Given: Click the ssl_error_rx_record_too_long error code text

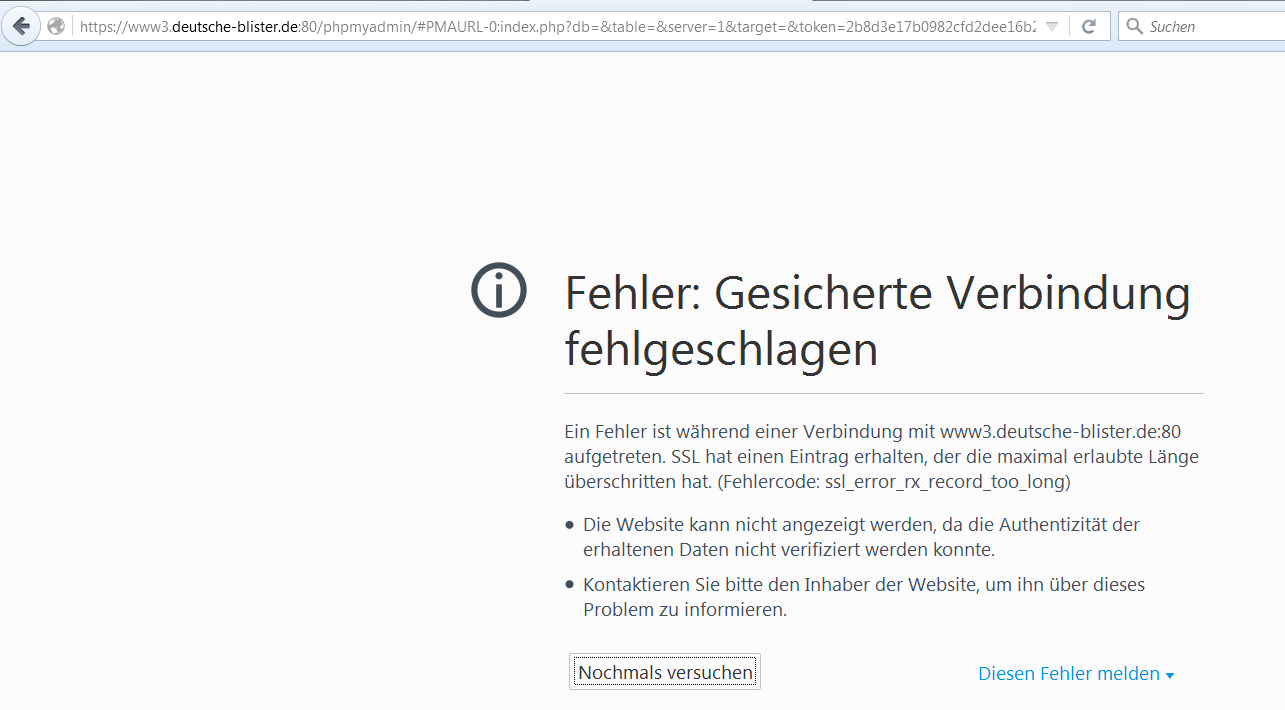Looking at the screenshot, I should click(x=947, y=482).
